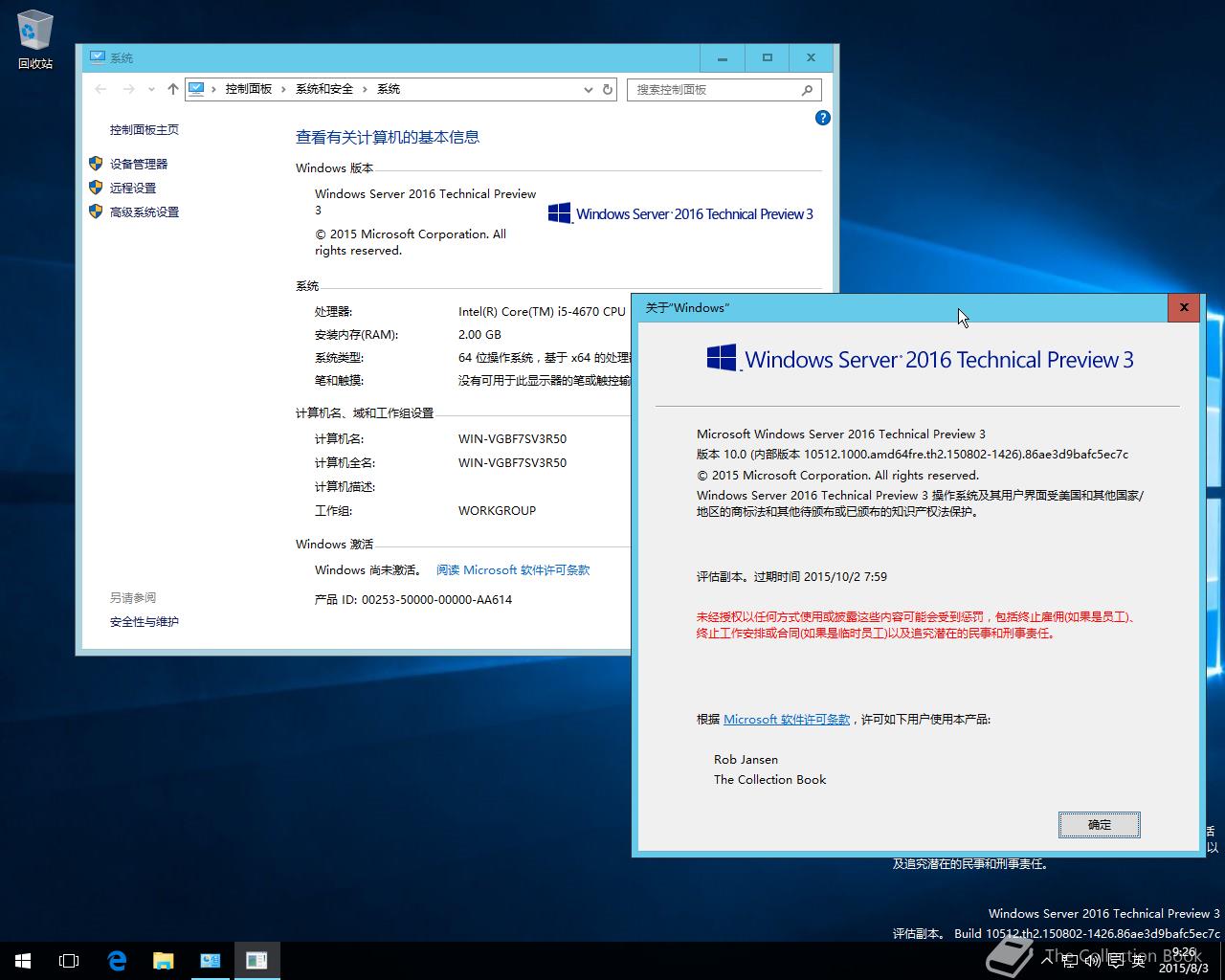Click the shield icon beside 高级系统设置
Viewport: 1225px width, 980px height.
click(95, 212)
